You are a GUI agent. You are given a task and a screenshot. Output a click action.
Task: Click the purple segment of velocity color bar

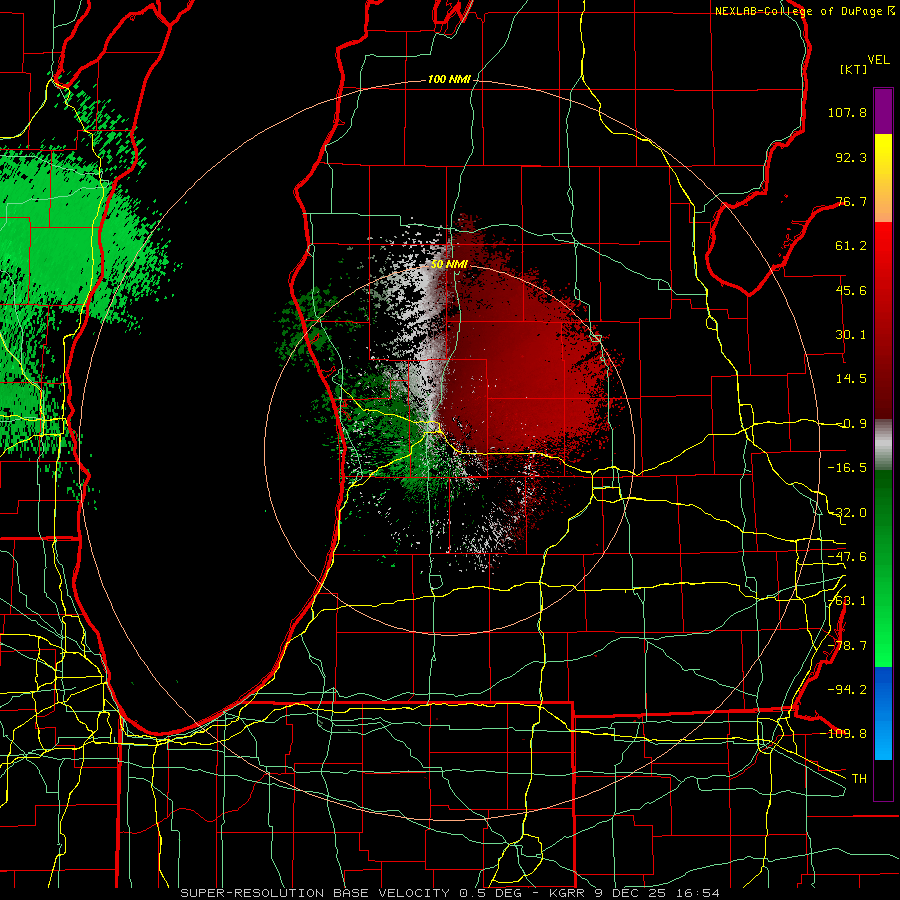pyautogui.click(x=883, y=111)
